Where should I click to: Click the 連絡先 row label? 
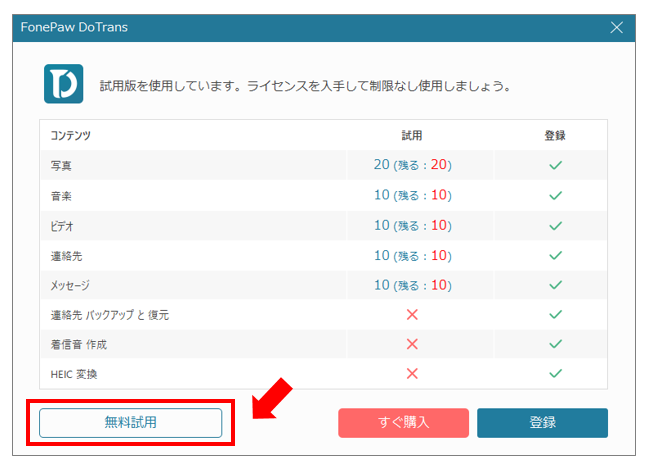coord(66,256)
